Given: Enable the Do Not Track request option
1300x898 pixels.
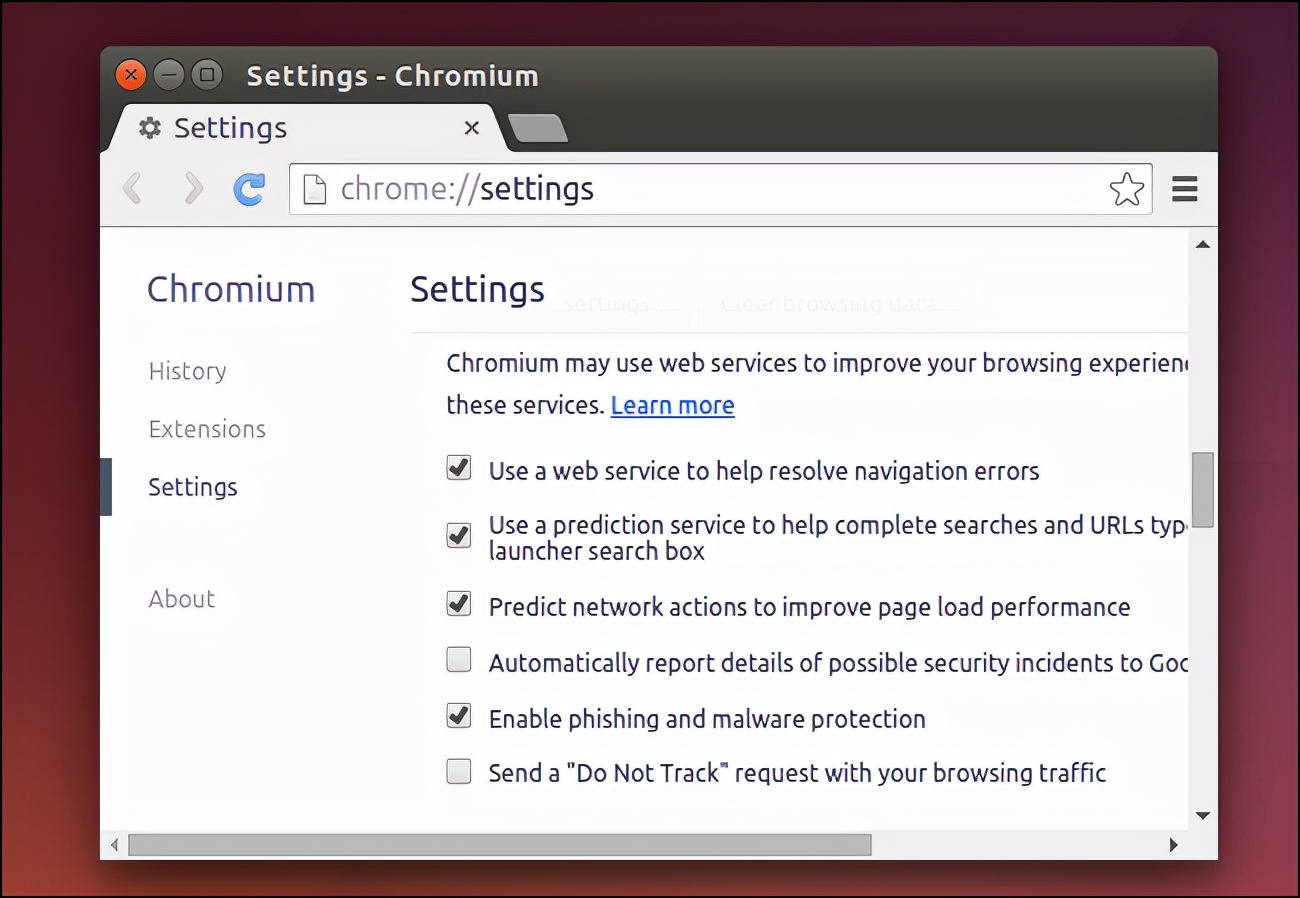Looking at the screenshot, I should [x=458, y=771].
